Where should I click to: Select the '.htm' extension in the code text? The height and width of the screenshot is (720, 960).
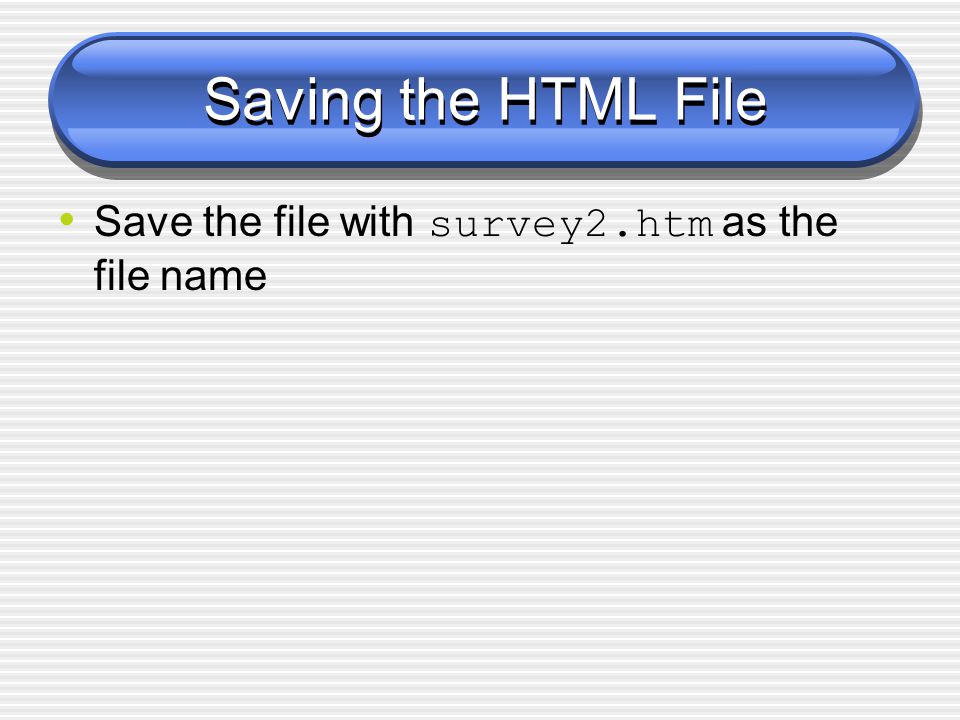pyautogui.click(x=664, y=223)
